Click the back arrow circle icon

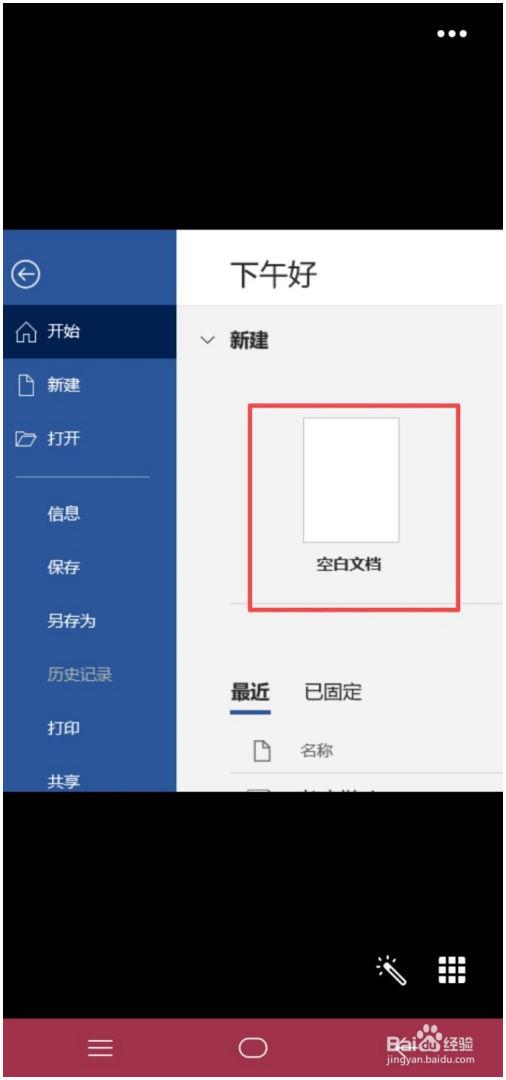pos(27,275)
